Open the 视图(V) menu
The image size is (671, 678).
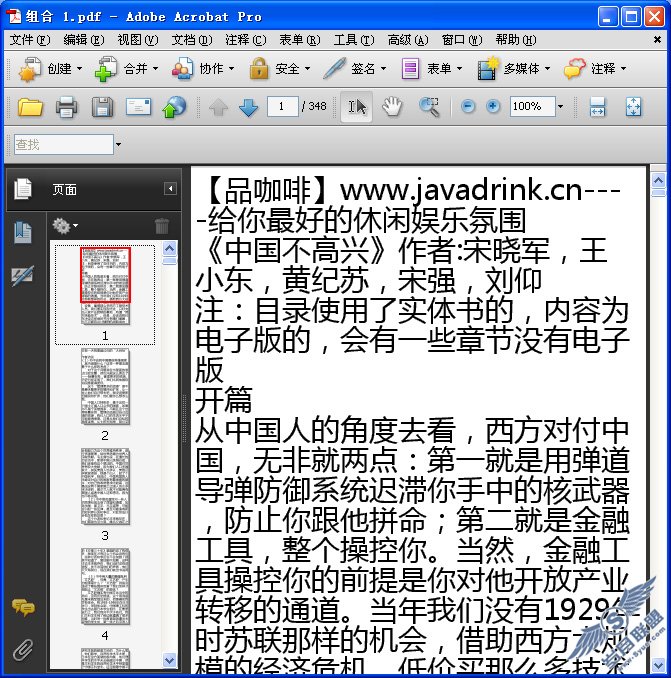138,40
